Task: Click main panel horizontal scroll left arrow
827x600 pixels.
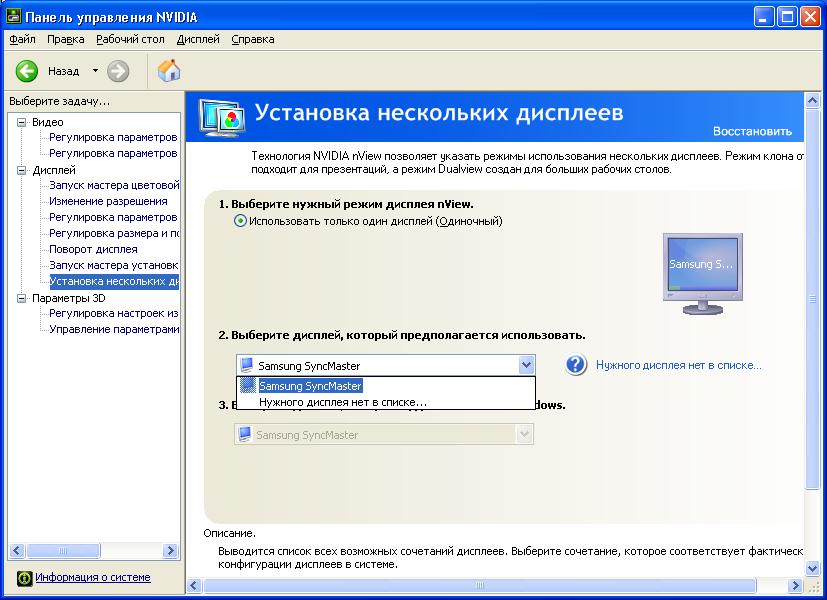Action: (x=194, y=585)
